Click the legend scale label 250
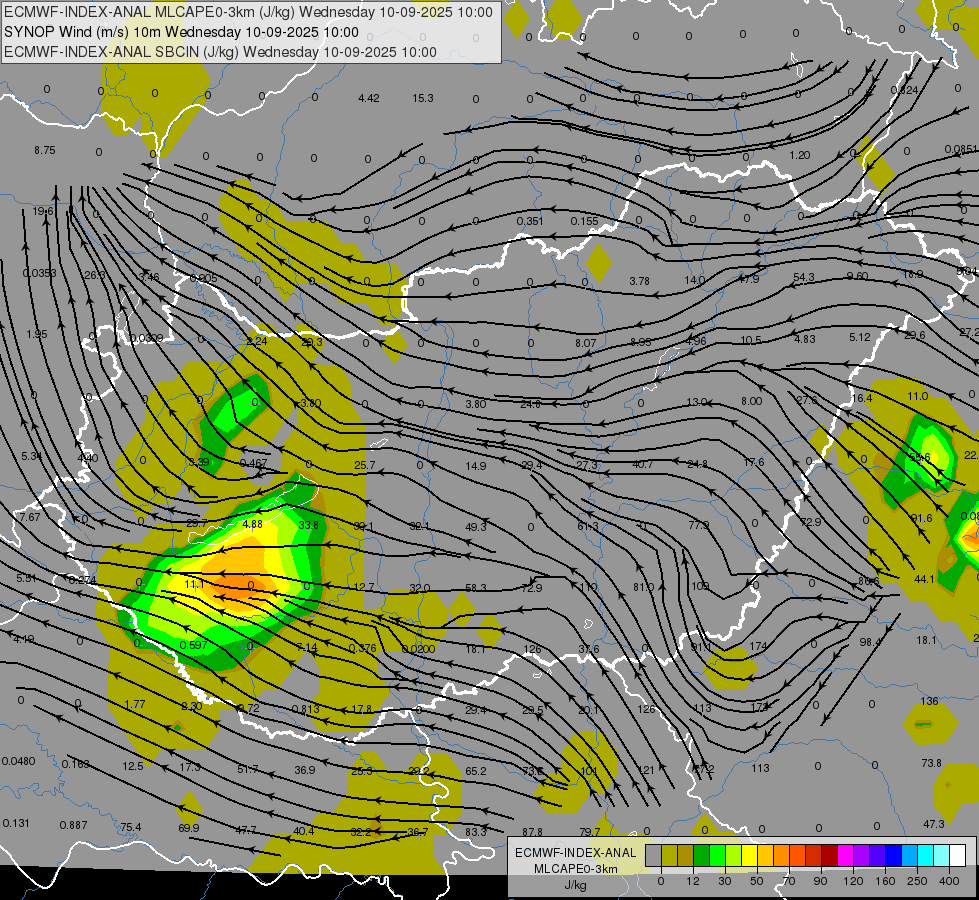Viewport: 979px width, 900px height. point(917,881)
